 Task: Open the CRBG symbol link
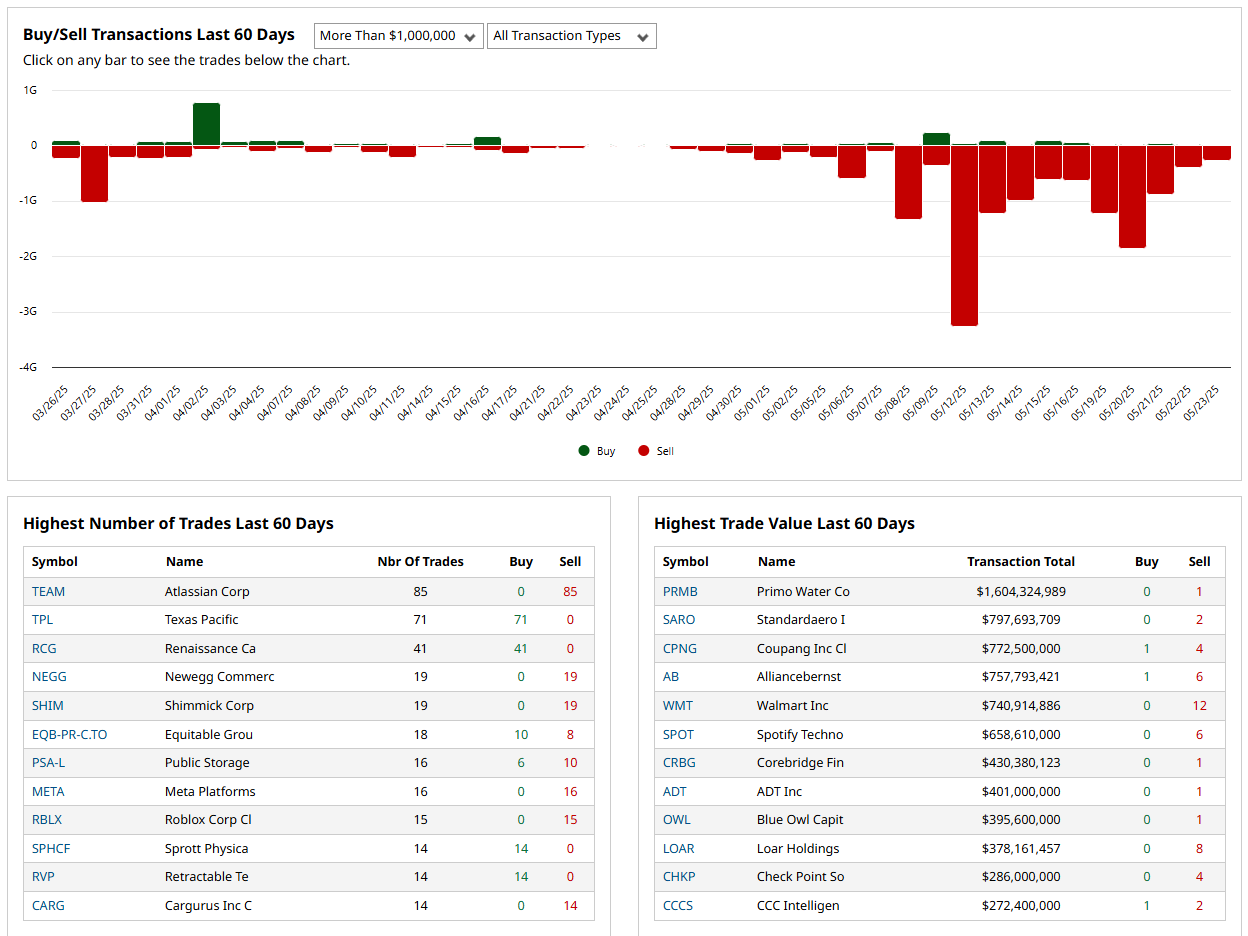679,762
